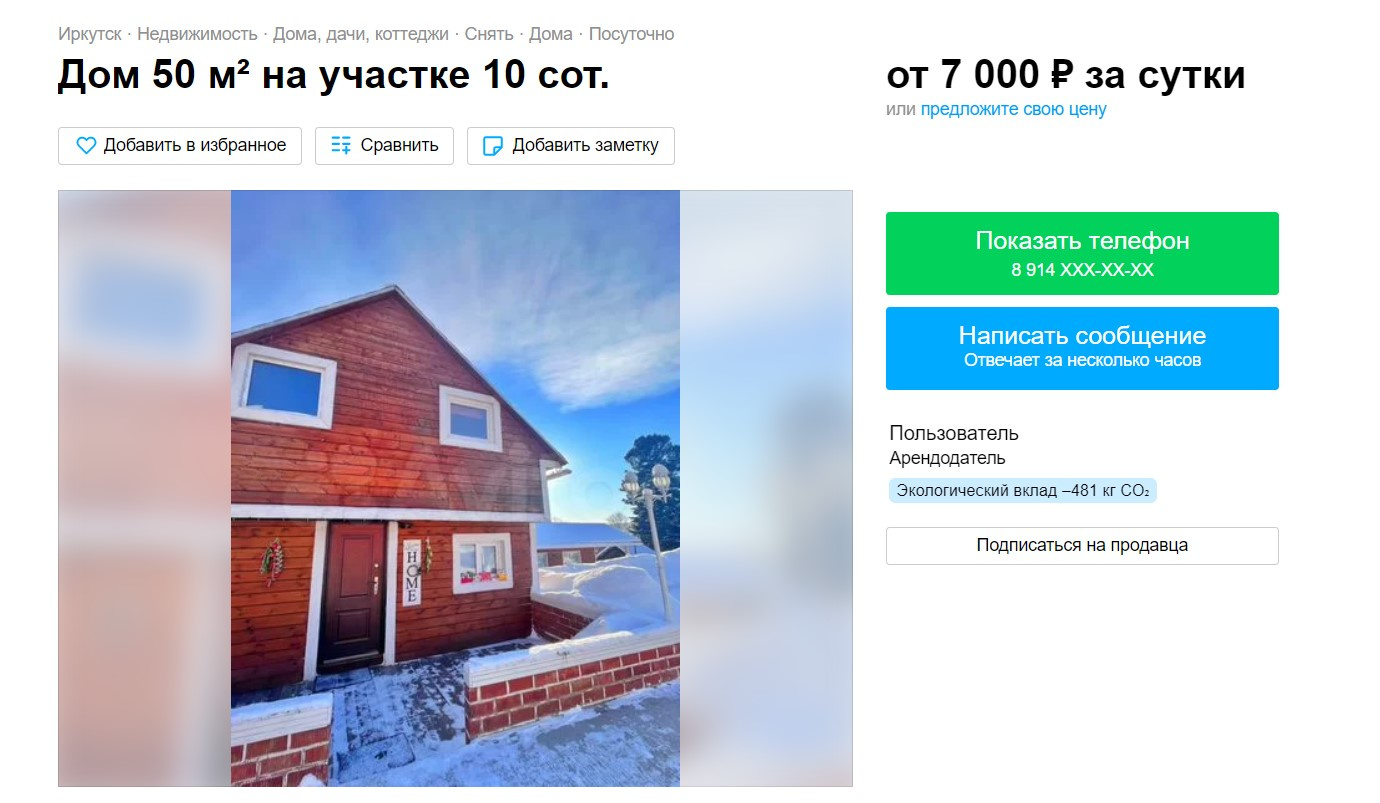This screenshot has height=803, width=1380.
Task: Subscribe to the seller
Action: pyautogui.click(x=1082, y=546)
